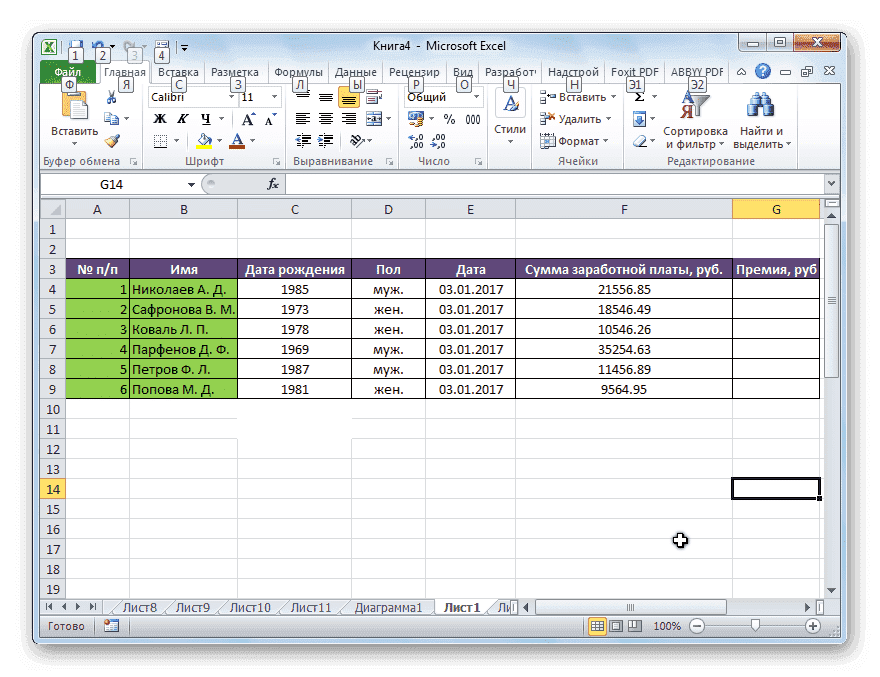Toggle italic formatting with the К button

[x=183, y=118]
